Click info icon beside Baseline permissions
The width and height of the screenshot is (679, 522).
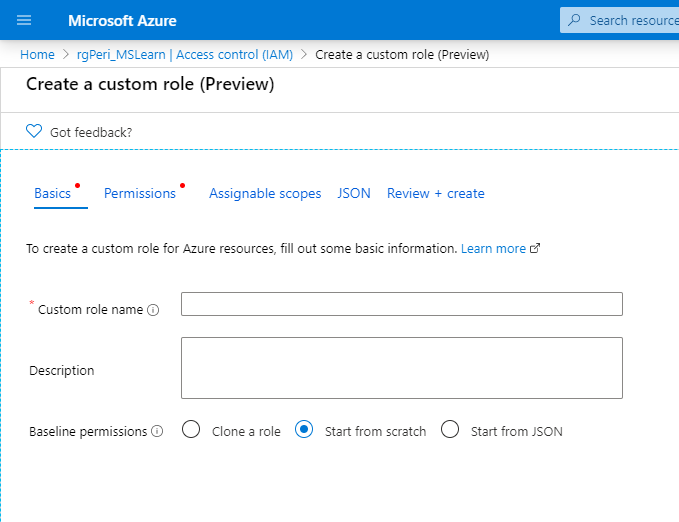click(157, 431)
